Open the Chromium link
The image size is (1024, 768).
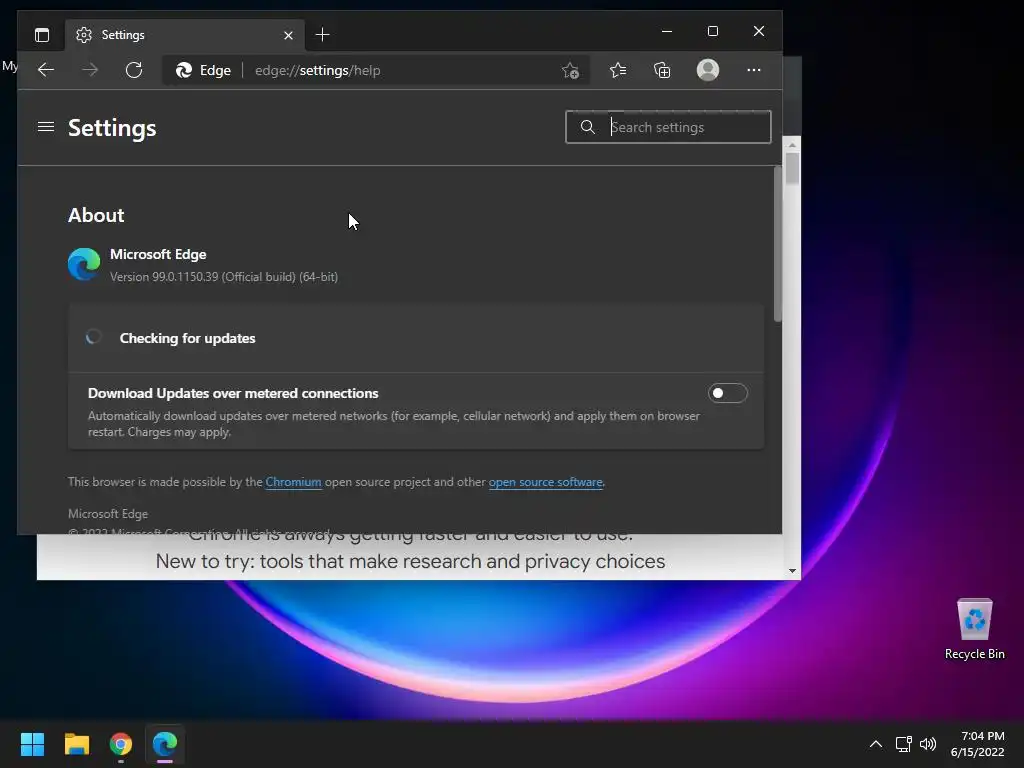pos(293,482)
